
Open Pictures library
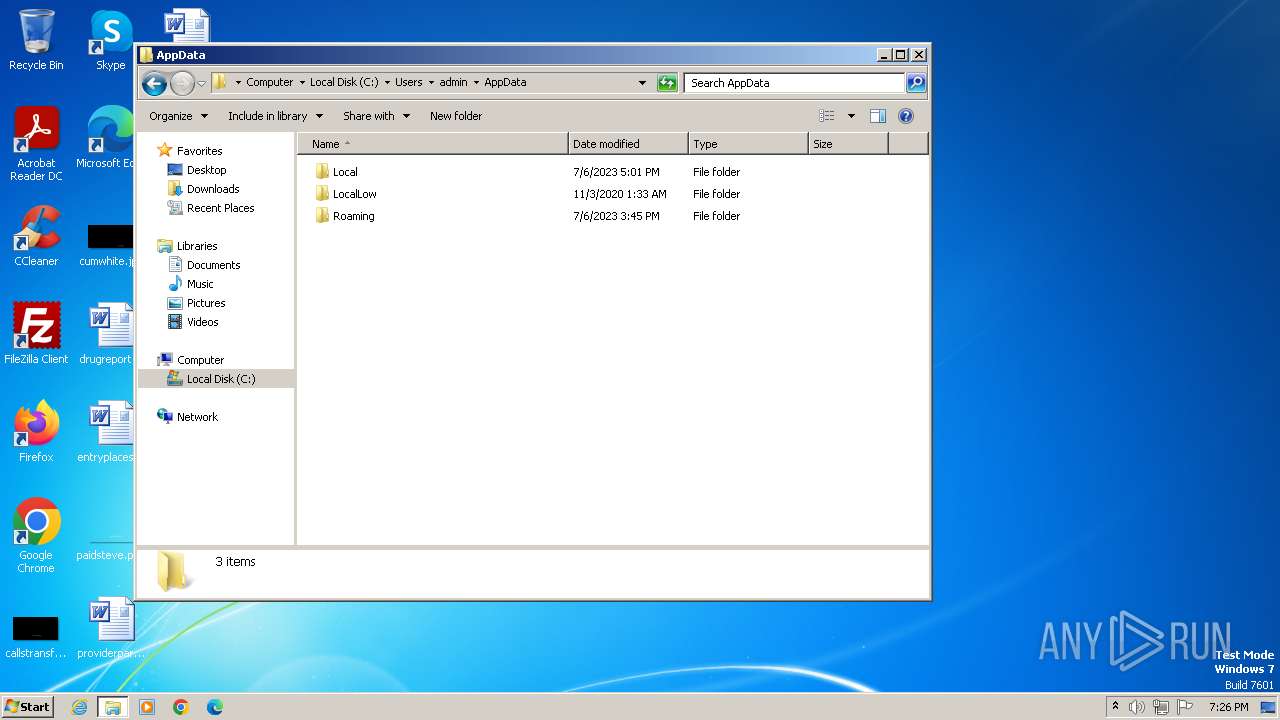tap(206, 303)
